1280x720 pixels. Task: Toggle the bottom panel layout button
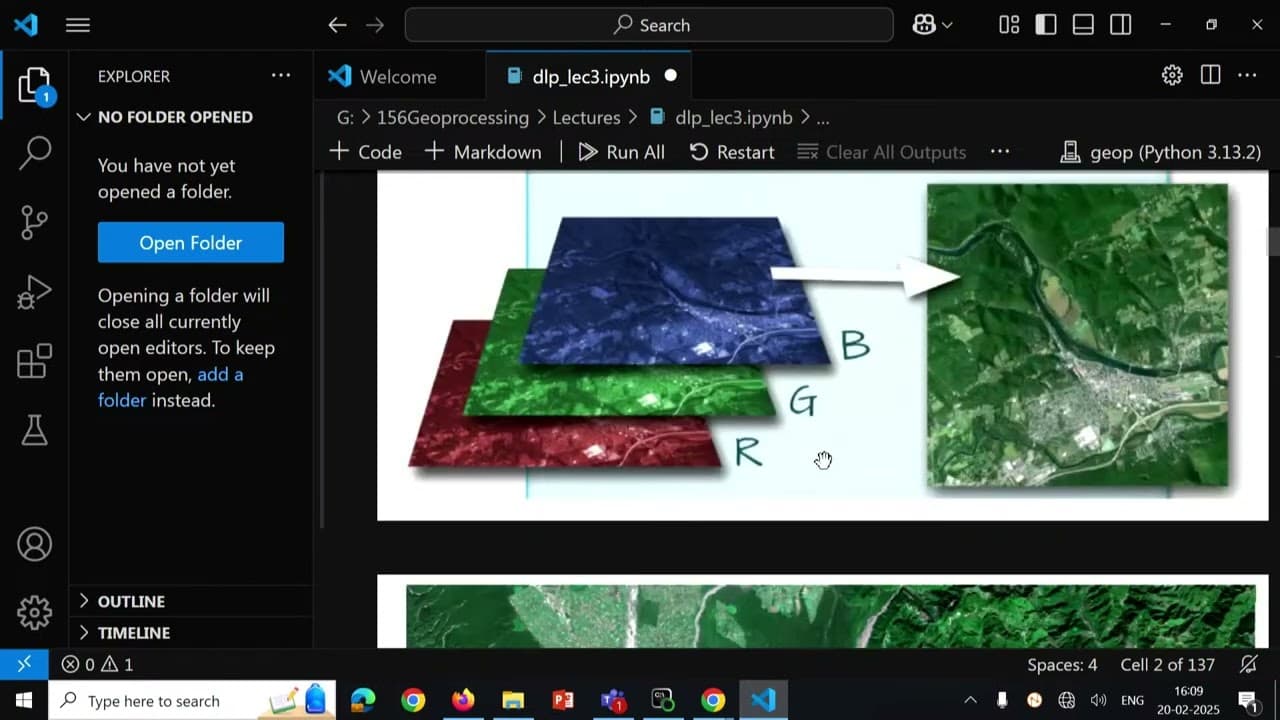coord(1083,25)
